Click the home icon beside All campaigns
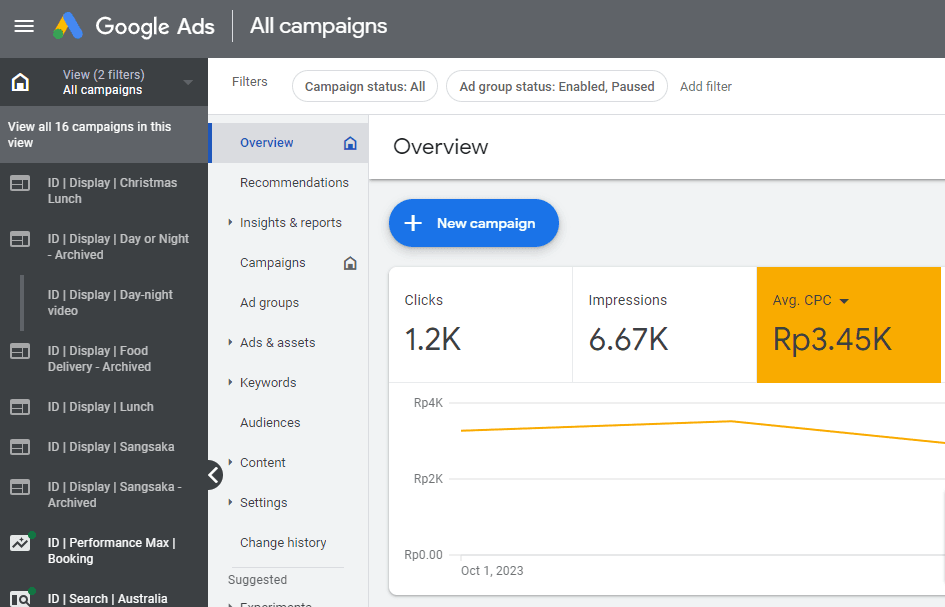The width and height of the screenshot is (945, 607). click(20, 82)
